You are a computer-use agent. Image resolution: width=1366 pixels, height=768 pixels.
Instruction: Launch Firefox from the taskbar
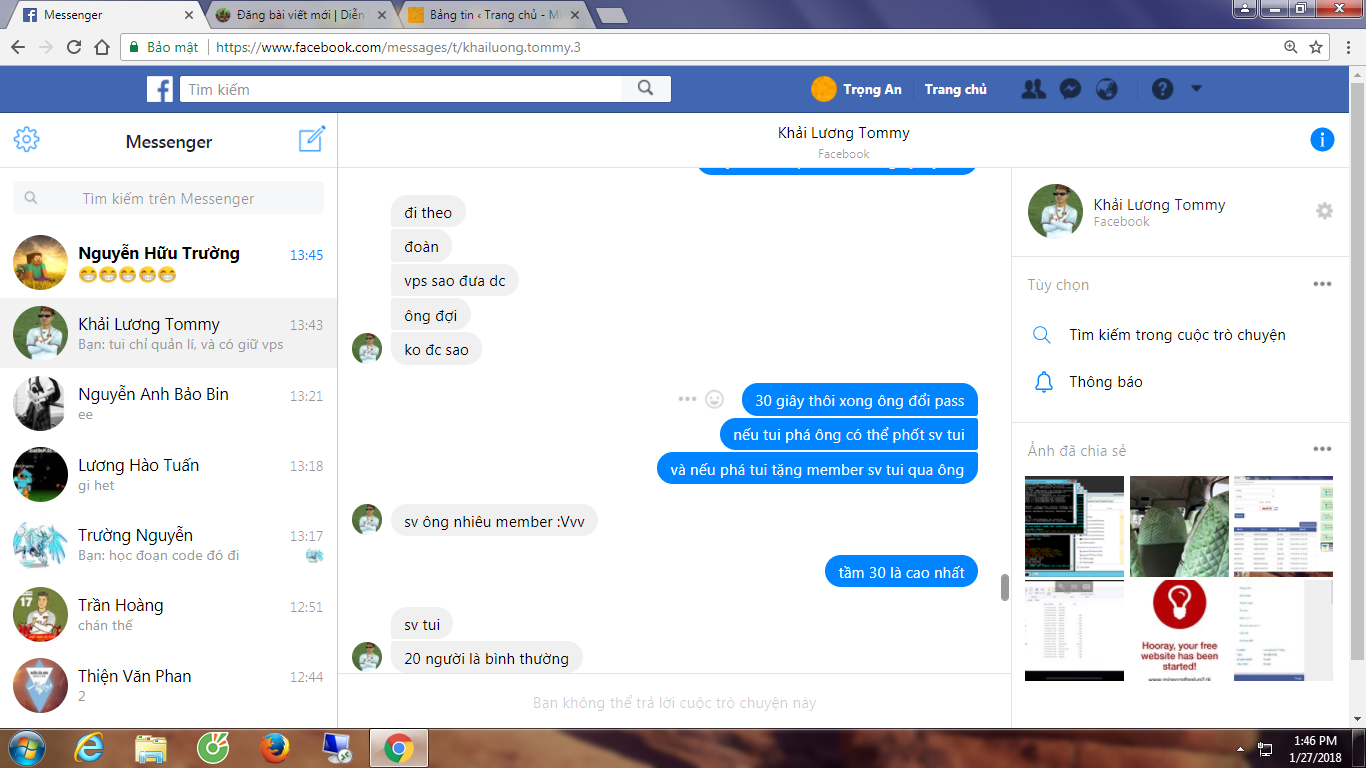click(x=274, y=748)
